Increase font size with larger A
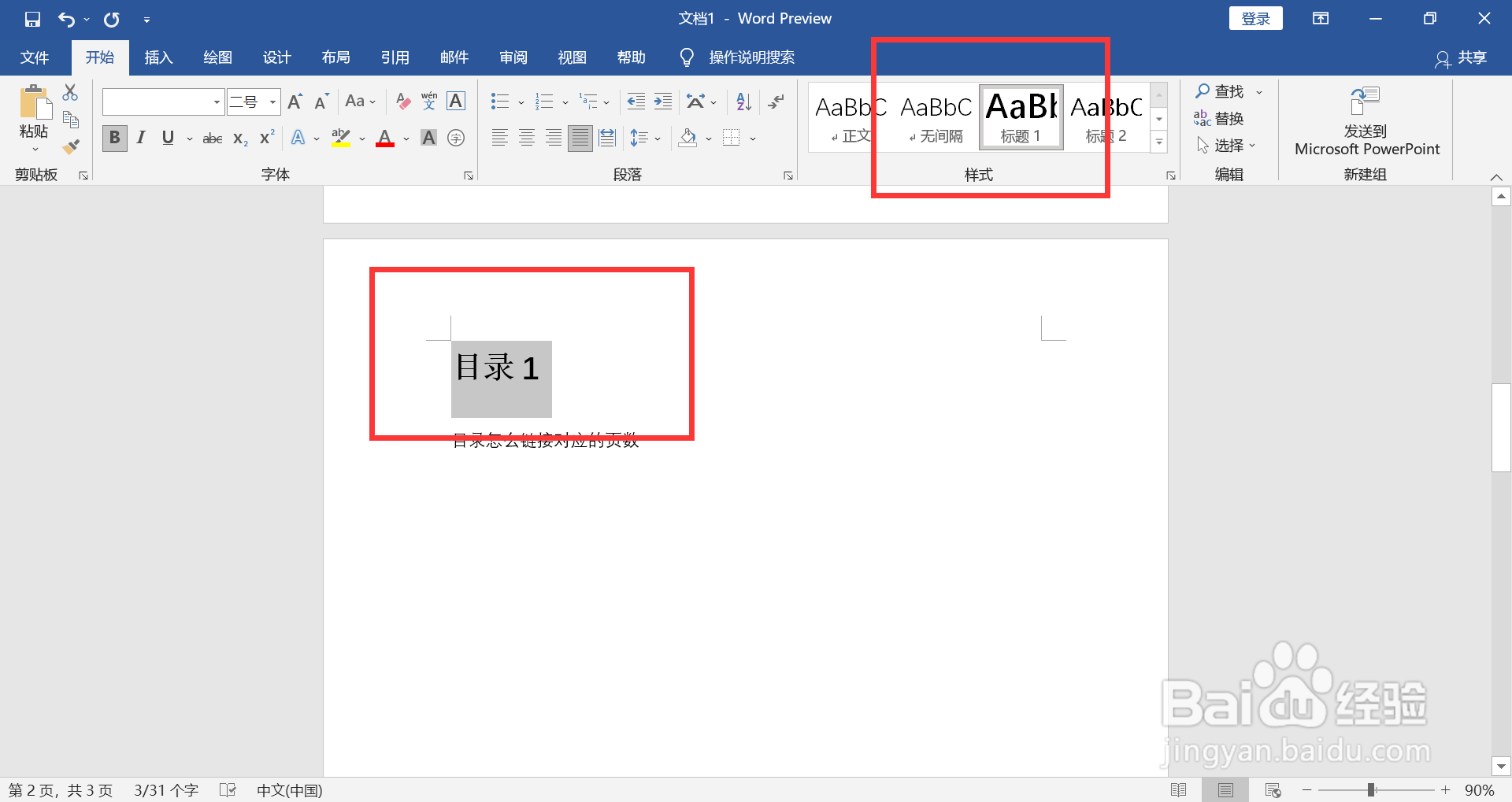Screen dimensions: 1512x802 295,102
